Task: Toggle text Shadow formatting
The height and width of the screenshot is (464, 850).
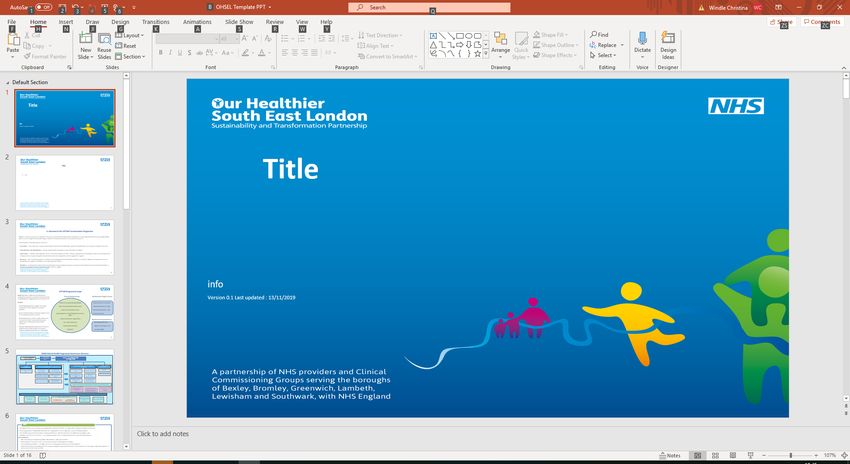Action: tap(189, 53)
